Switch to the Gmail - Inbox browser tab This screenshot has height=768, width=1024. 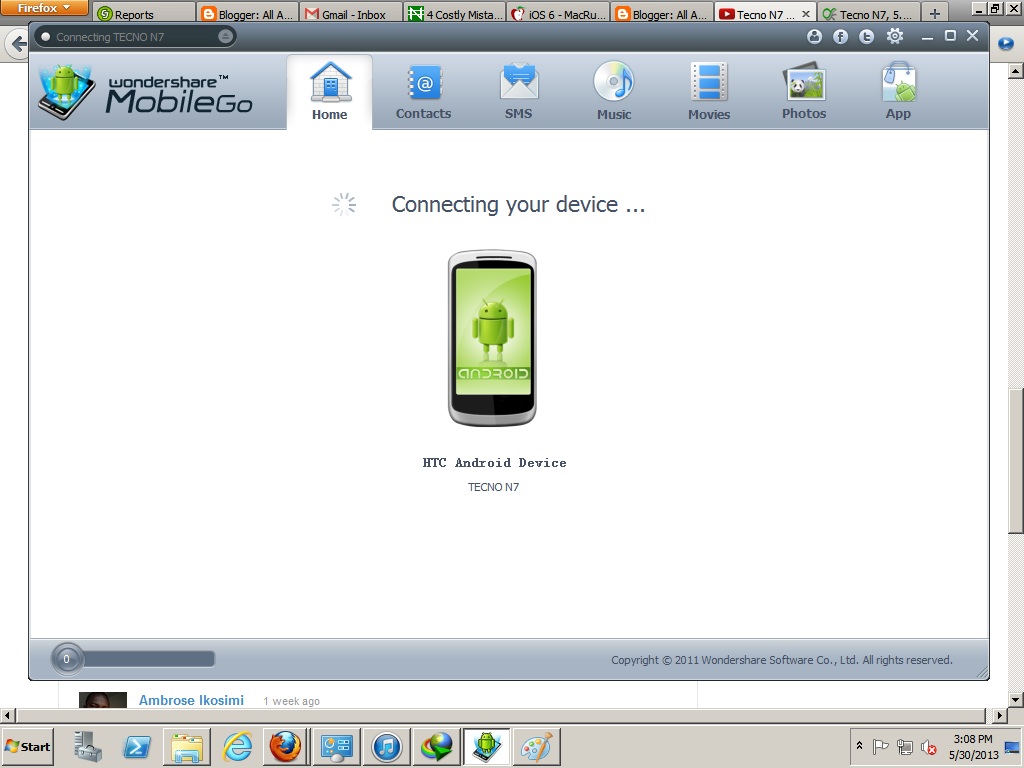pyautogui.click(x=351, y=14)
